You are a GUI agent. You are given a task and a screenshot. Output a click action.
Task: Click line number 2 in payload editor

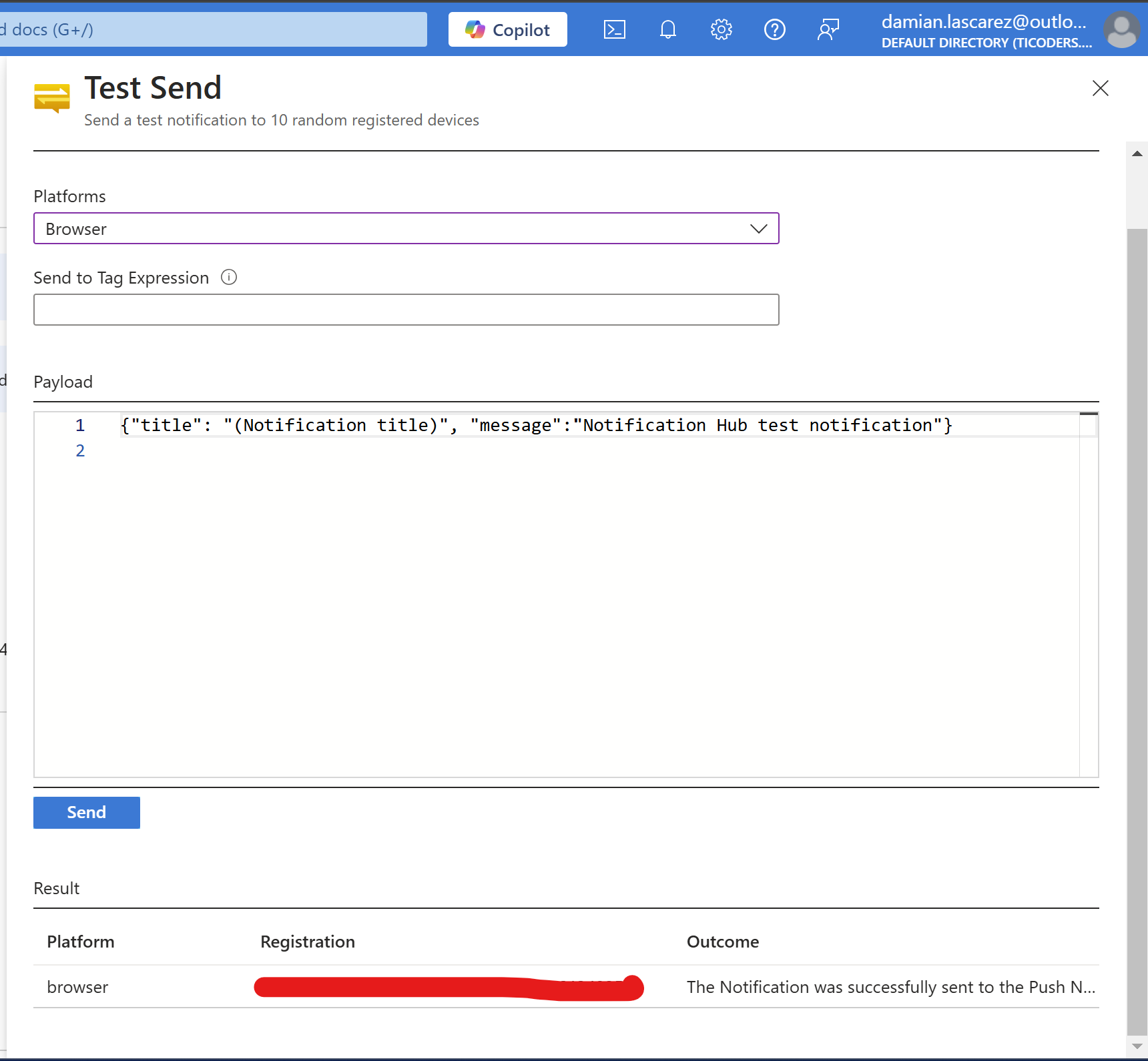(x=80, y=450)
